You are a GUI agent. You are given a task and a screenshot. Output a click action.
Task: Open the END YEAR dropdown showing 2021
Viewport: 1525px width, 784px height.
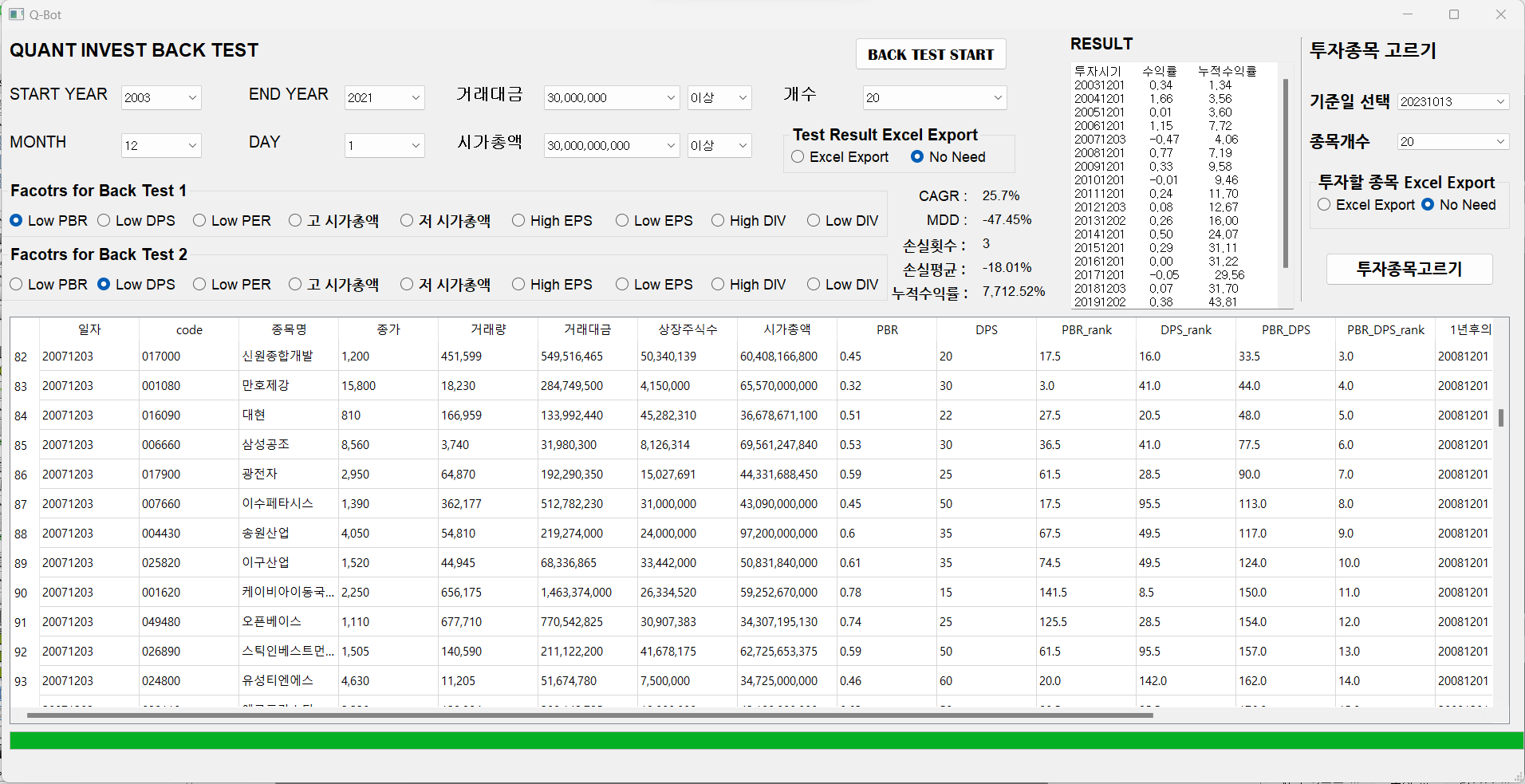pyautogui.click(x=384, y=97)
